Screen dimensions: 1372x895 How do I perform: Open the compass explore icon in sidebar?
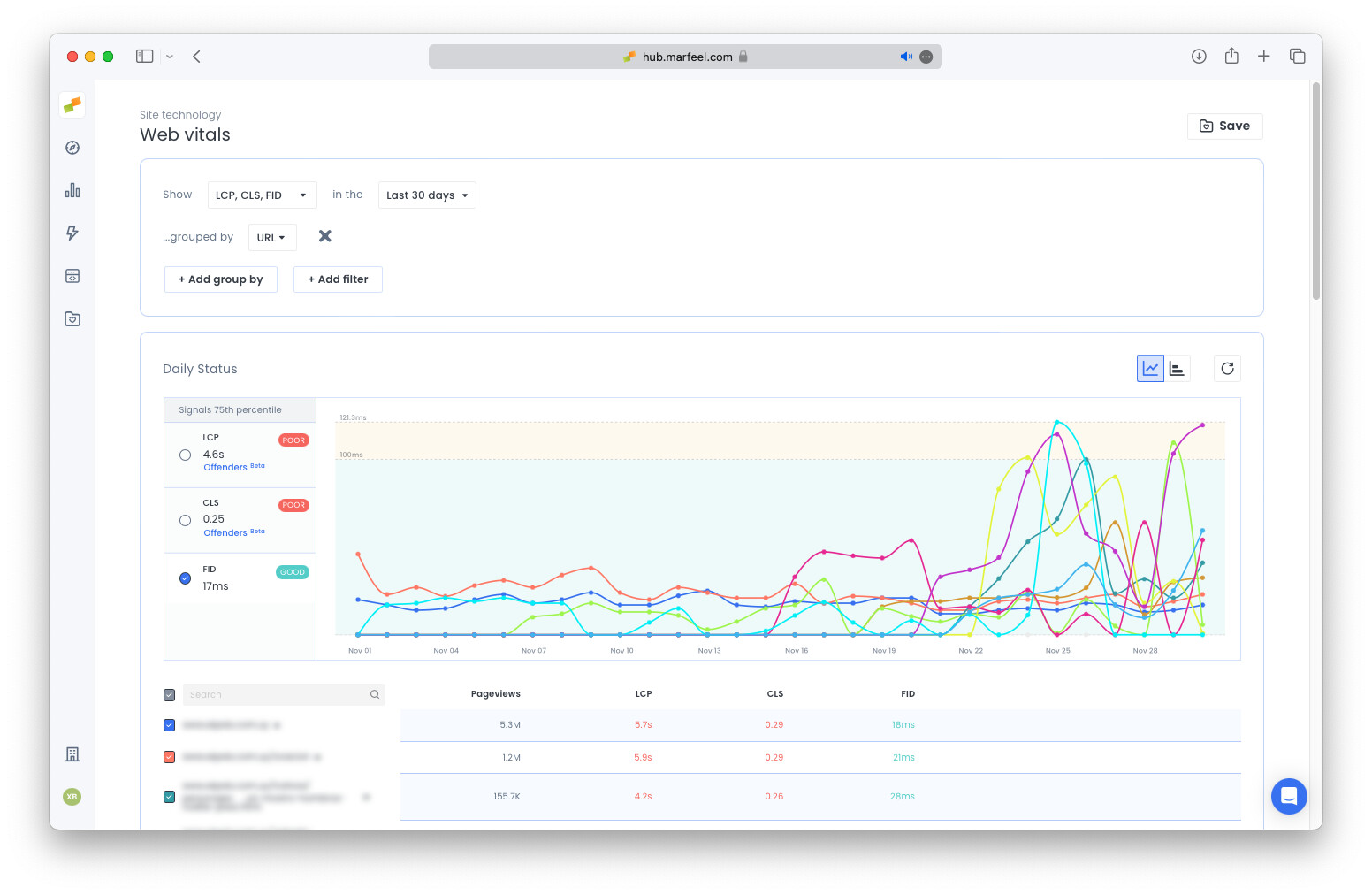pos(72,148)
